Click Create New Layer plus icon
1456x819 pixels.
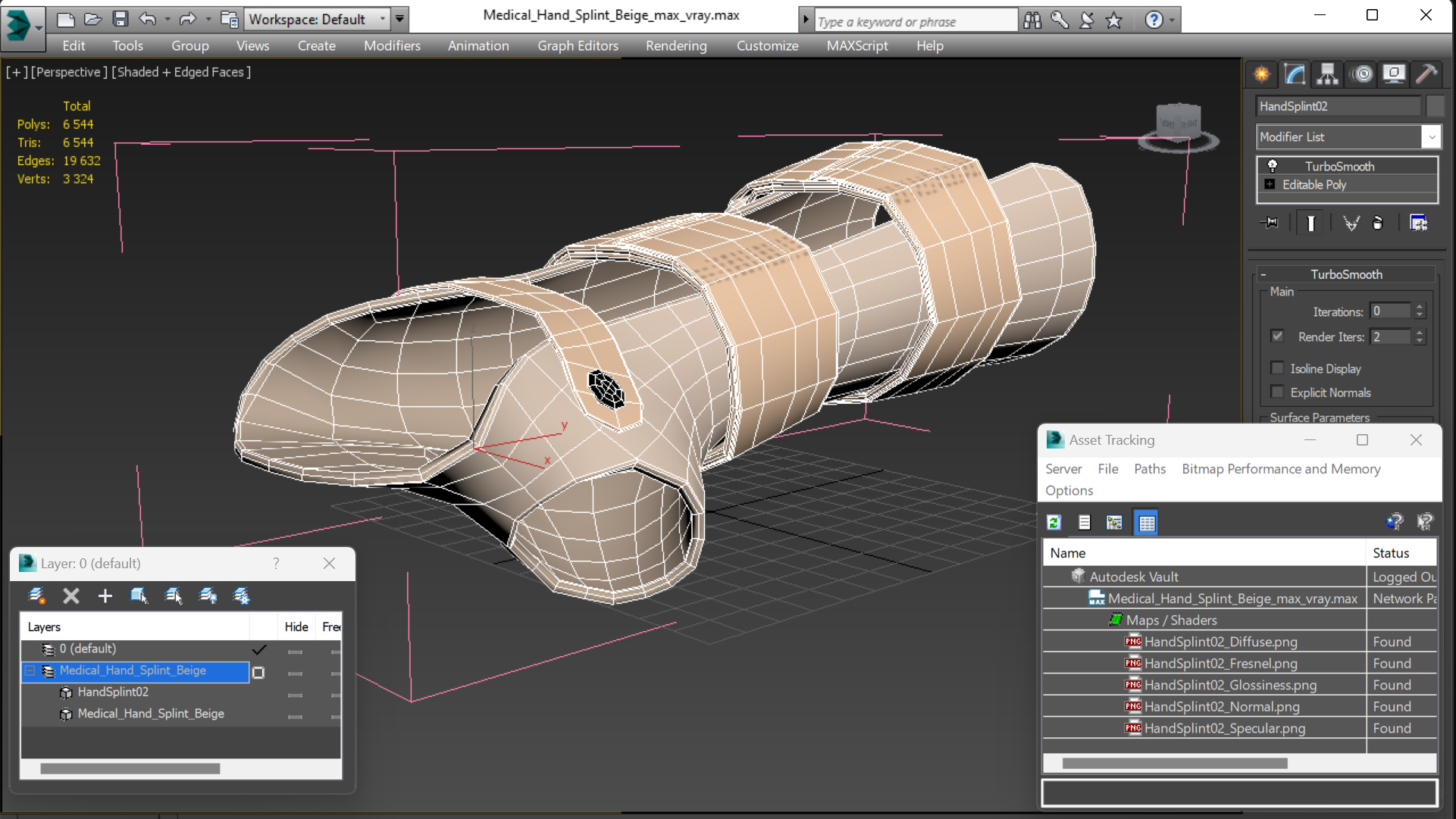coord(105,596)
